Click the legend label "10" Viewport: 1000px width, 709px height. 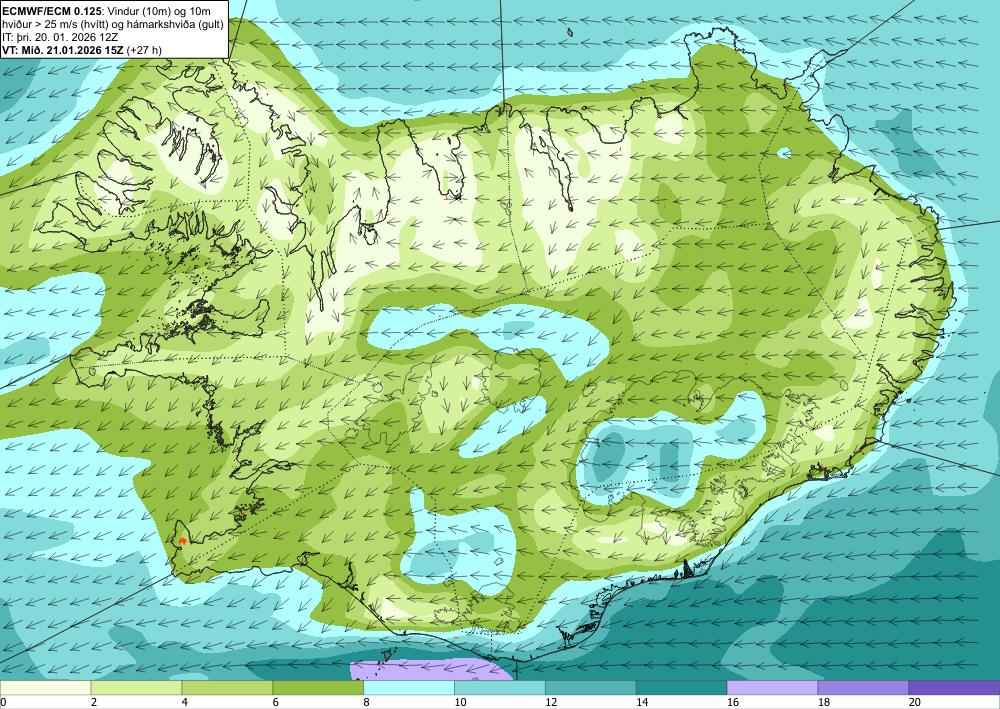click(460, 703)
